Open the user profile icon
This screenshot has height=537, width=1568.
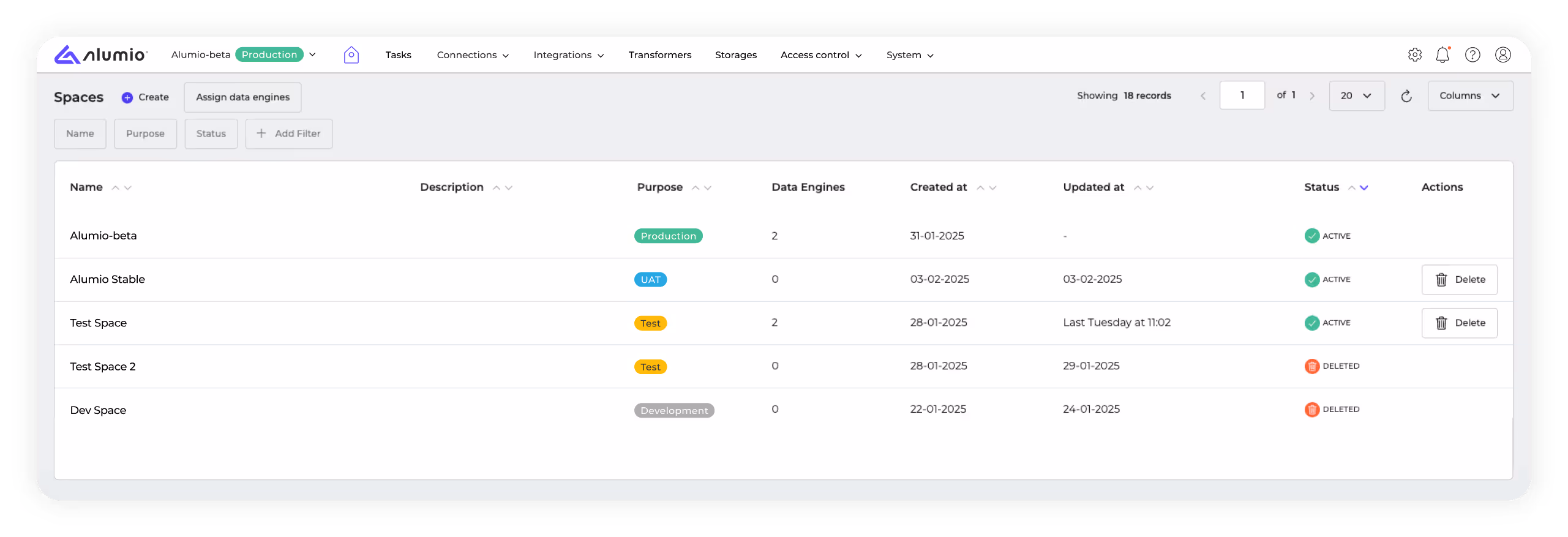point(1503,55)
